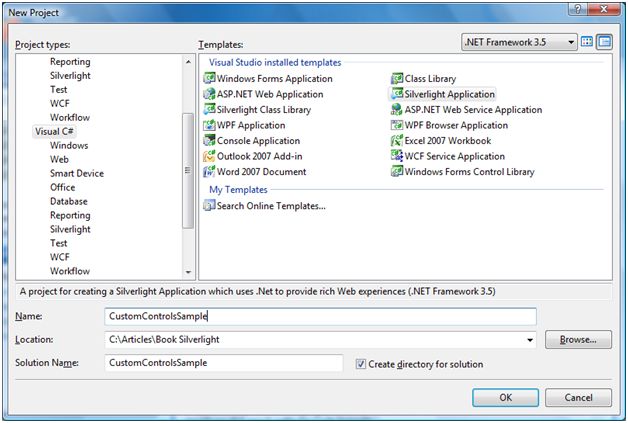Select Test above the Visual C# node
The image size is (628, 423).
pyautogui.click(x=58, y=90)
